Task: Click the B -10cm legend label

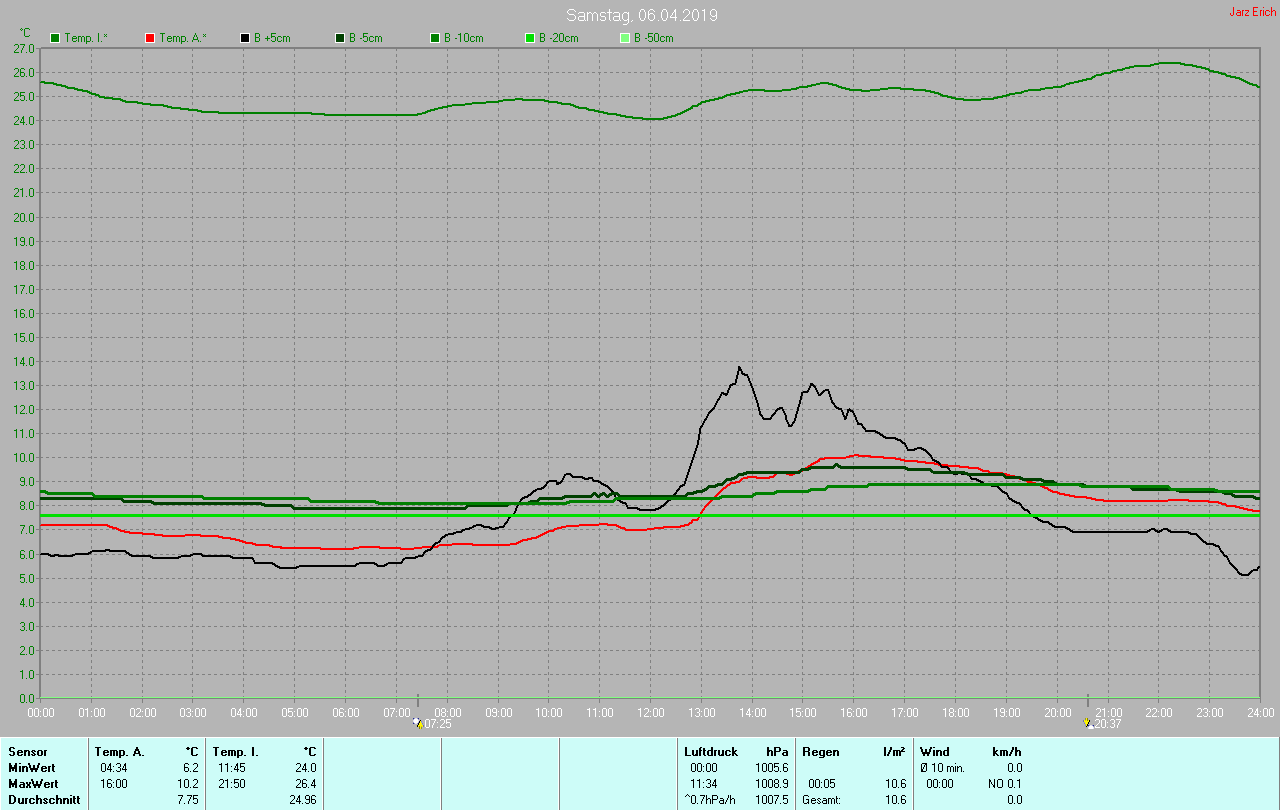Action: [x=464, y=38]
